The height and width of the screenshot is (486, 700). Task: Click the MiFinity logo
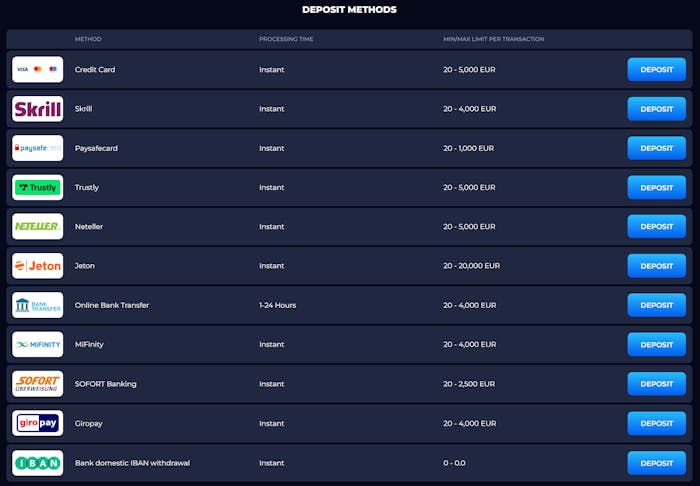pyautogui.click(x=38, y=345)
